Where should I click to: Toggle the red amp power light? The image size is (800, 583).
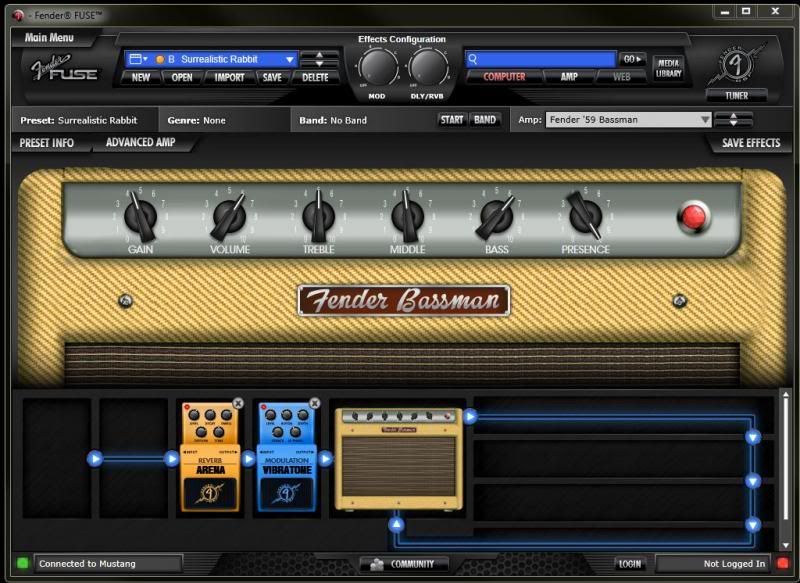click(692, 217)
